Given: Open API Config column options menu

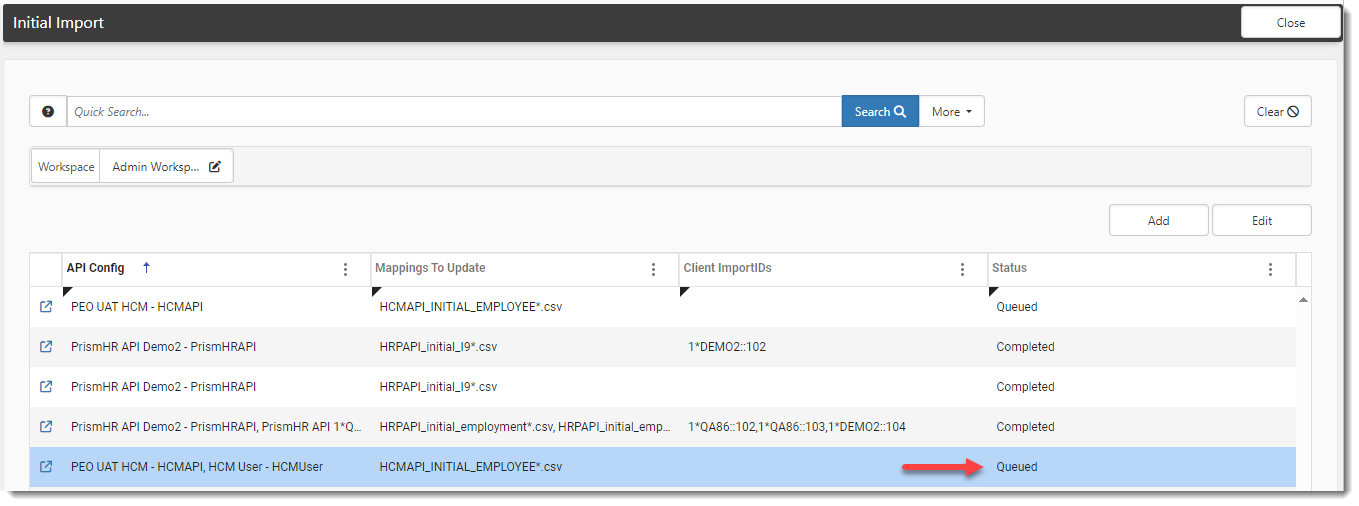Looking at the screenshot, I should tap(346, 269).
